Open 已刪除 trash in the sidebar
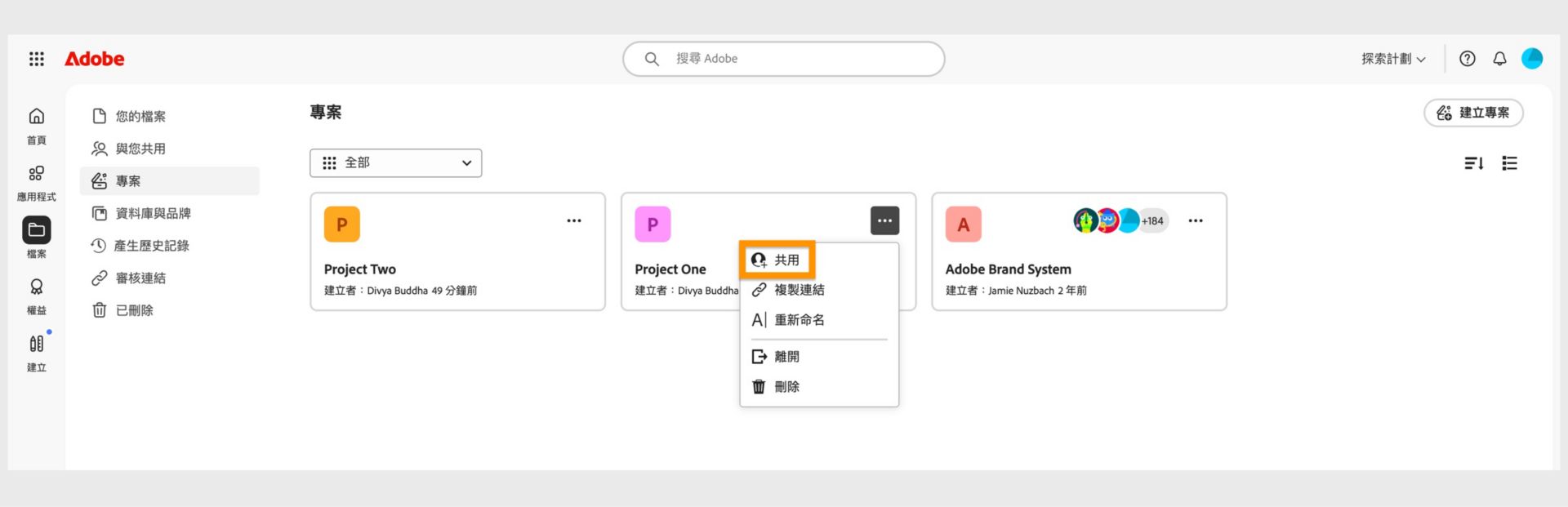 [x=170, y=310]
